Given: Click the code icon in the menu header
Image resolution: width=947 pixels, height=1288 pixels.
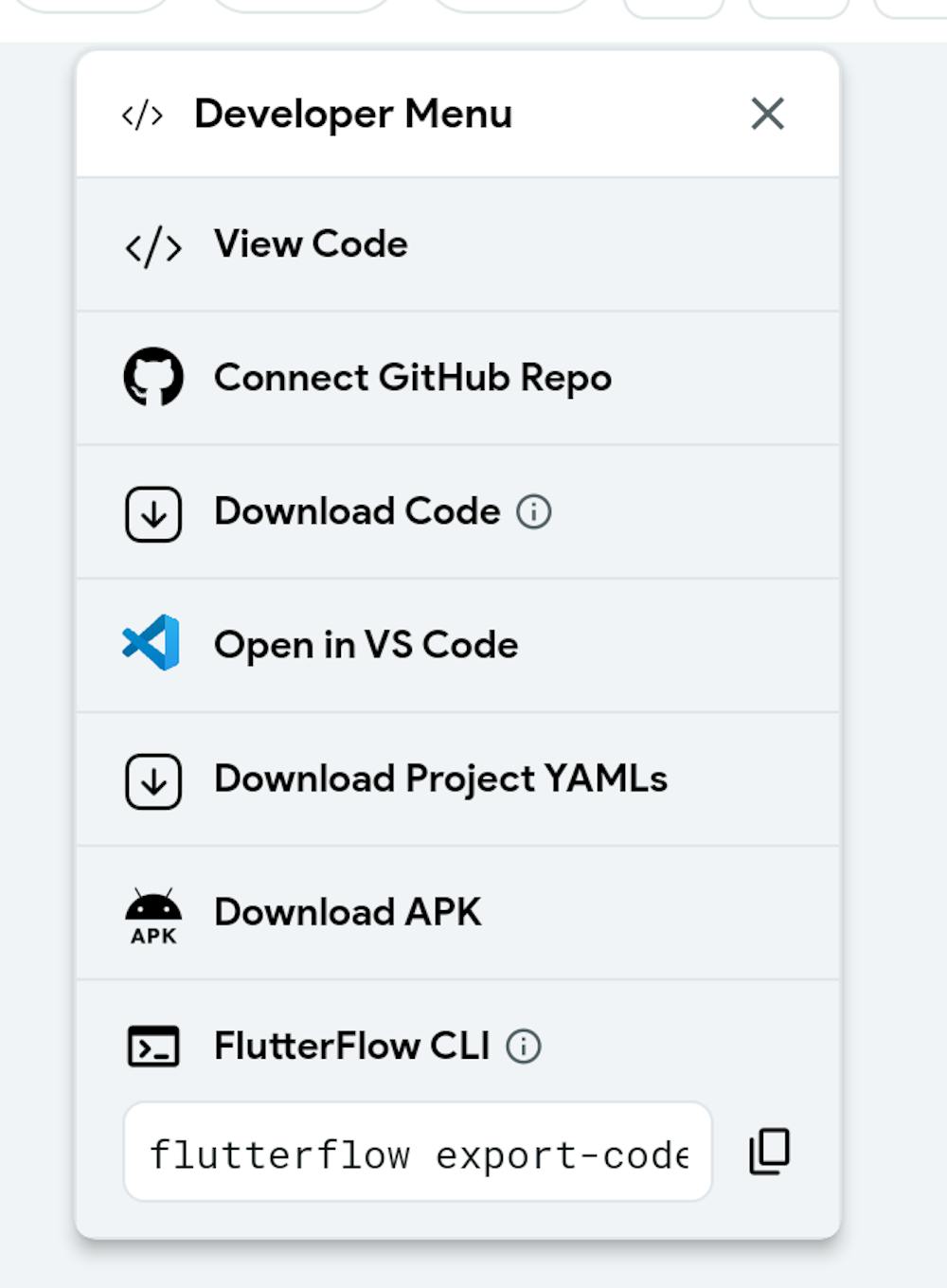Looking at the screenshot, I should 142,116.
